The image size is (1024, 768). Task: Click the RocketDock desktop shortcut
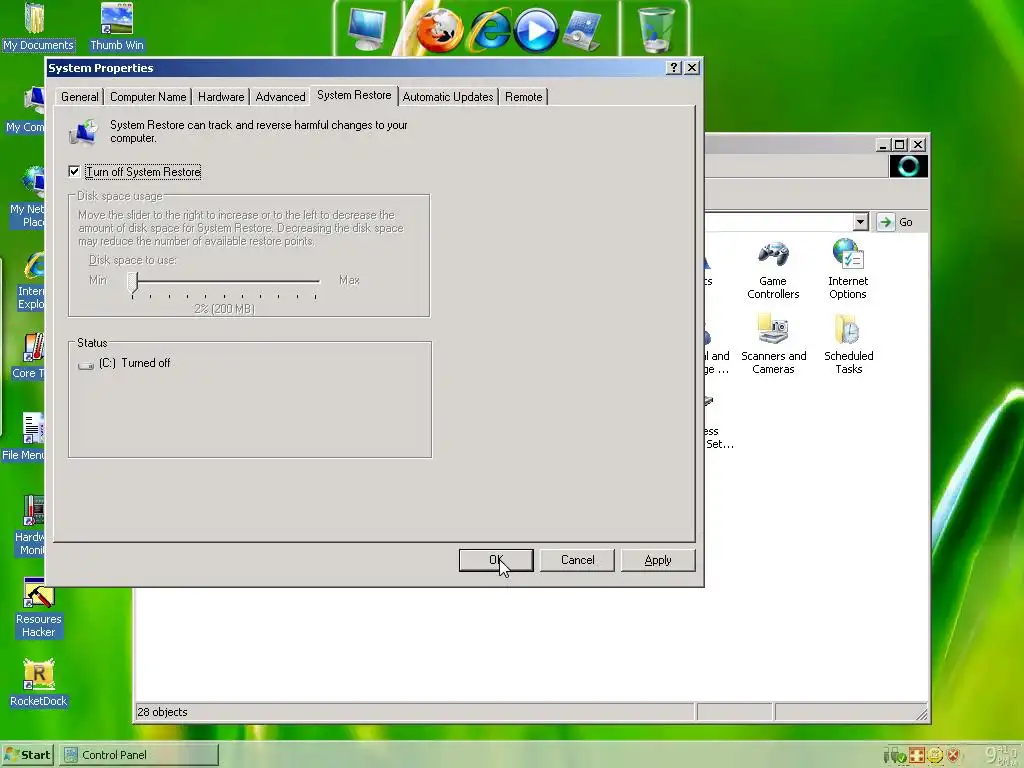[x=39, y=683]
